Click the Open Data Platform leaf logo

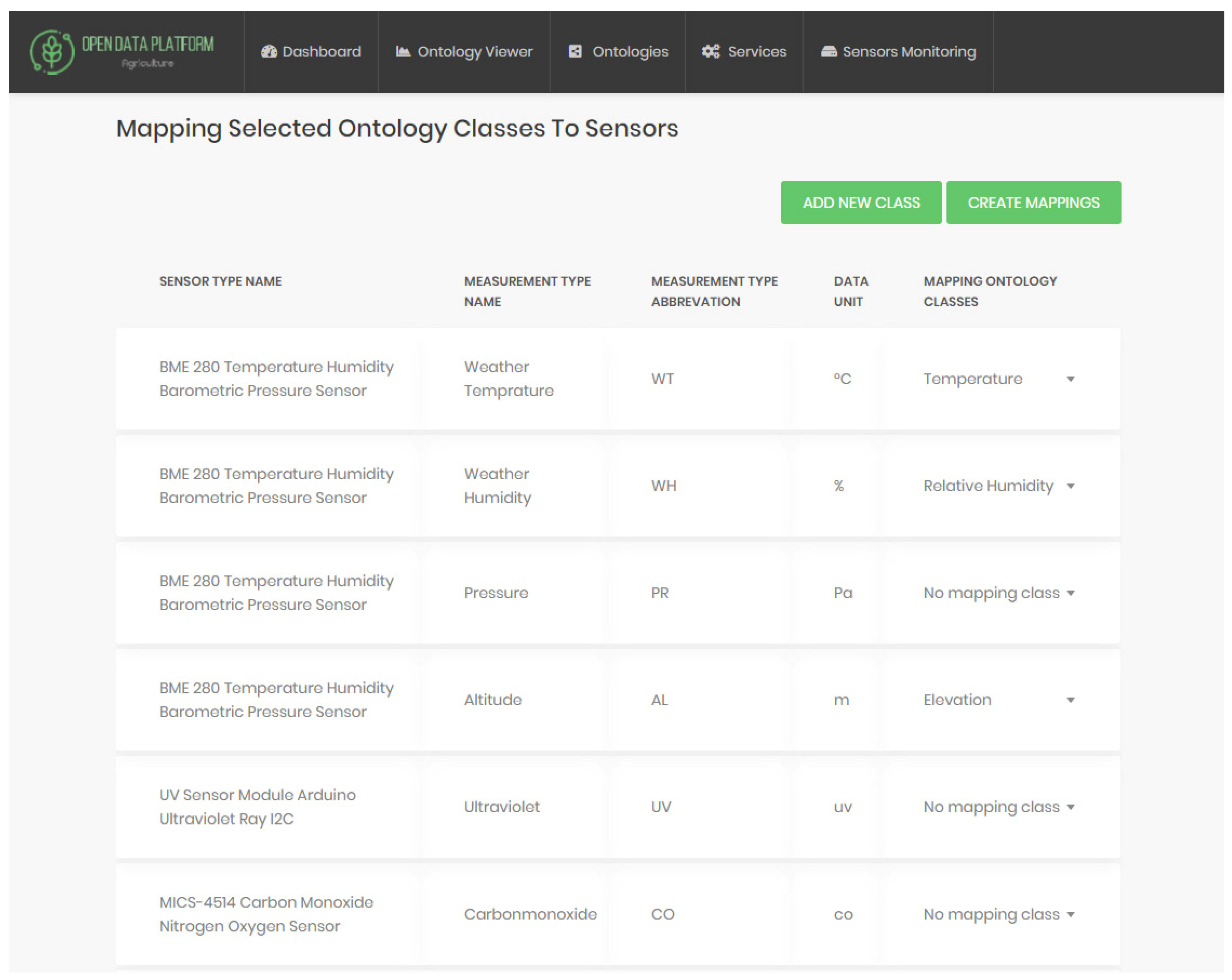pos(51,52)
